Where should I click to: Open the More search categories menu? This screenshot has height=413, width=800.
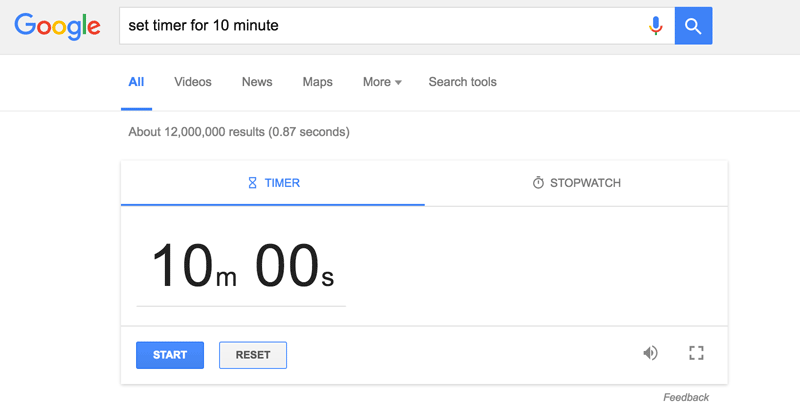(x=382, y=82)
